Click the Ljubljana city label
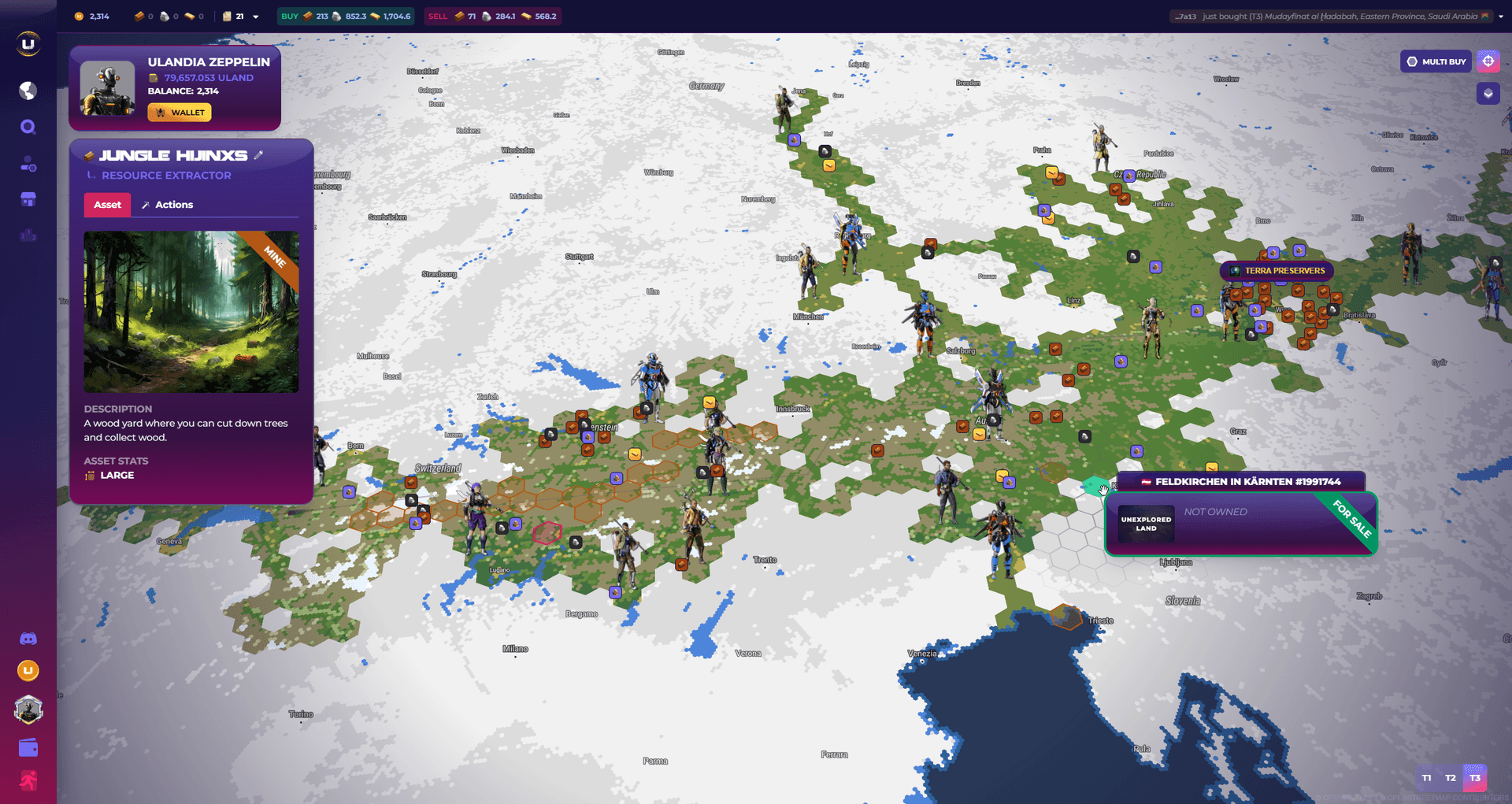1512x804 pixels. pyautogui.click(x=1176, y=562)
